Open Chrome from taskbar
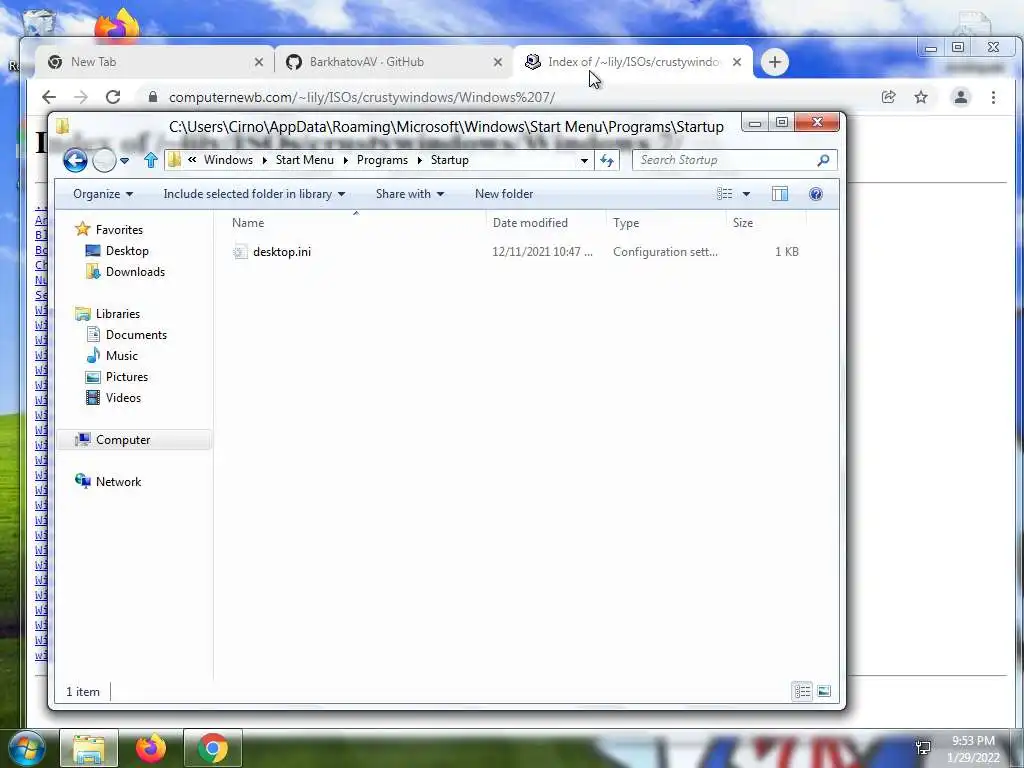Image resolution: width=1024 pixels, height=768 pixels. (x=212, y=749)
